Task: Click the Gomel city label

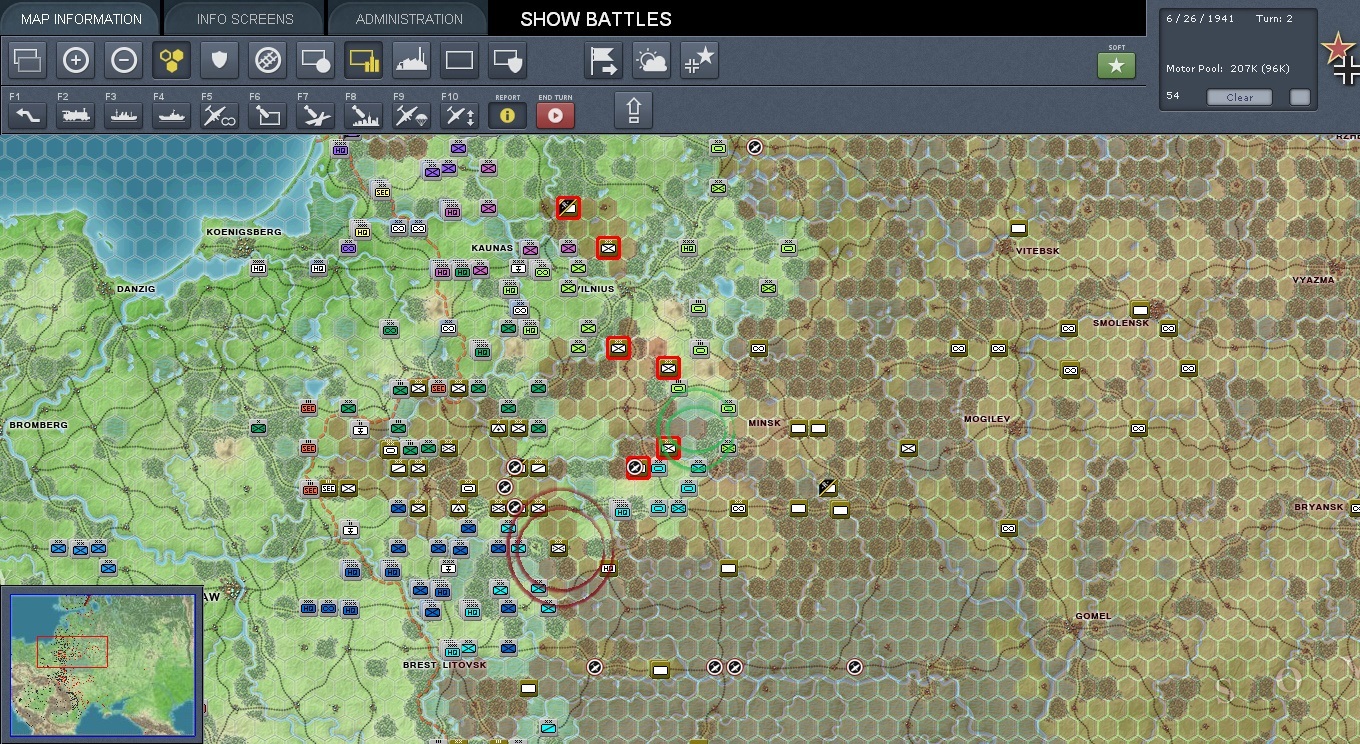Action: click(1093, 616)
